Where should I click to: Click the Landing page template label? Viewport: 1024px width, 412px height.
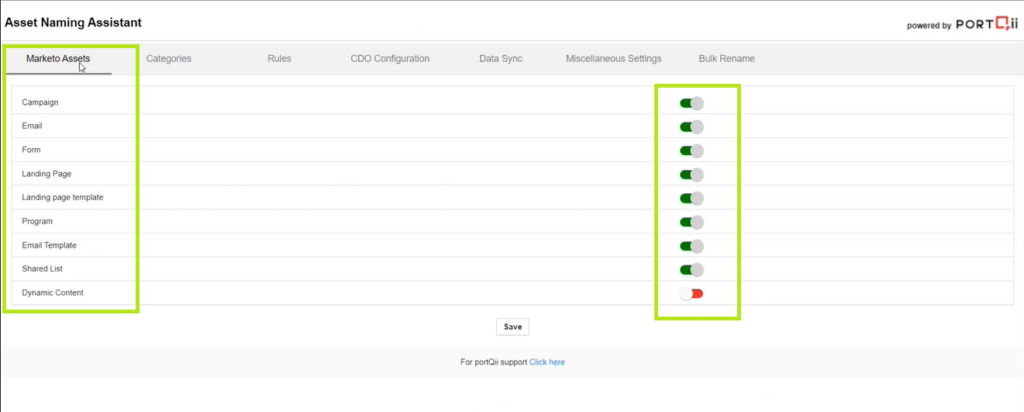(63, 197)
